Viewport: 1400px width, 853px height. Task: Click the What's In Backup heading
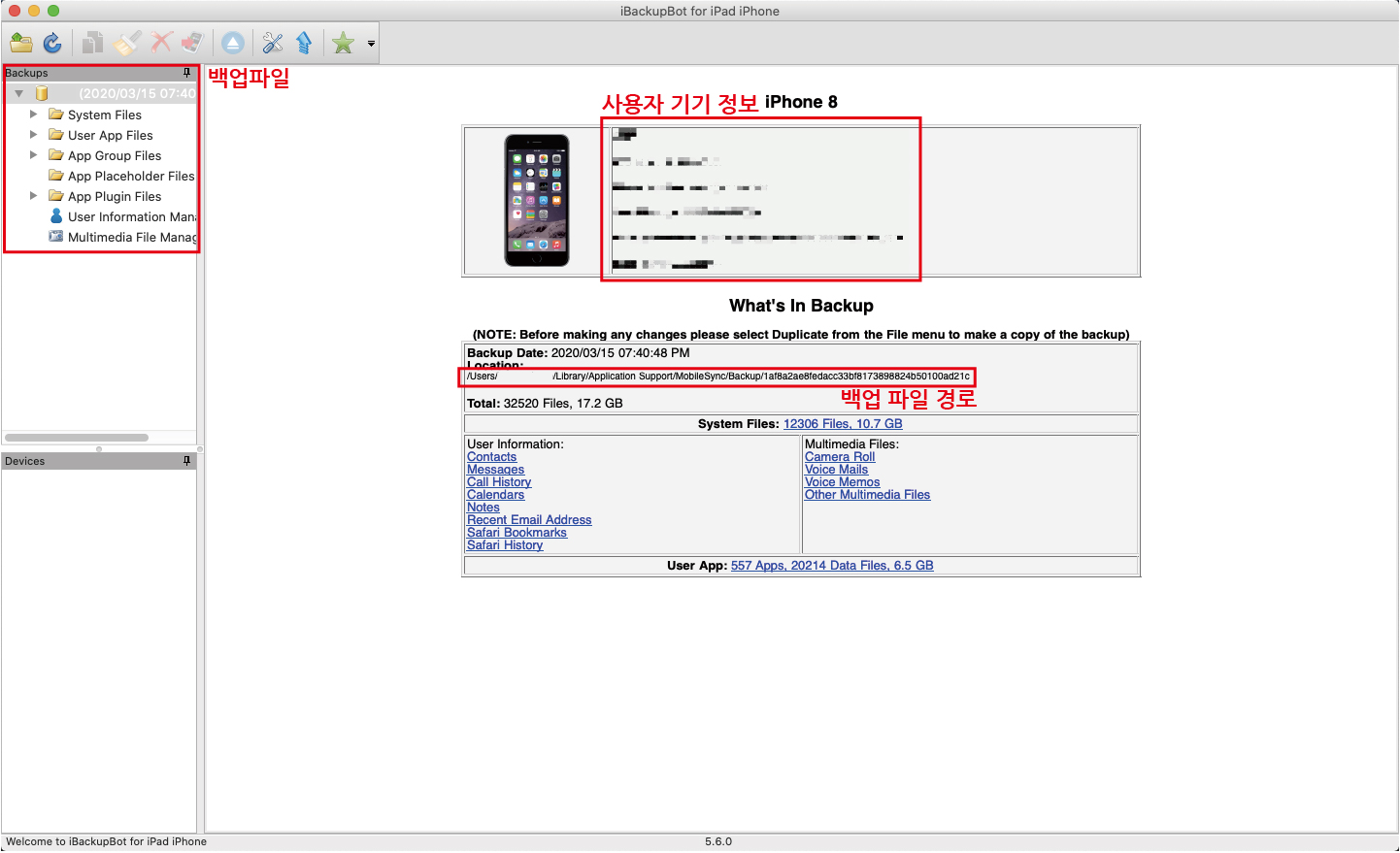[801, 306]
